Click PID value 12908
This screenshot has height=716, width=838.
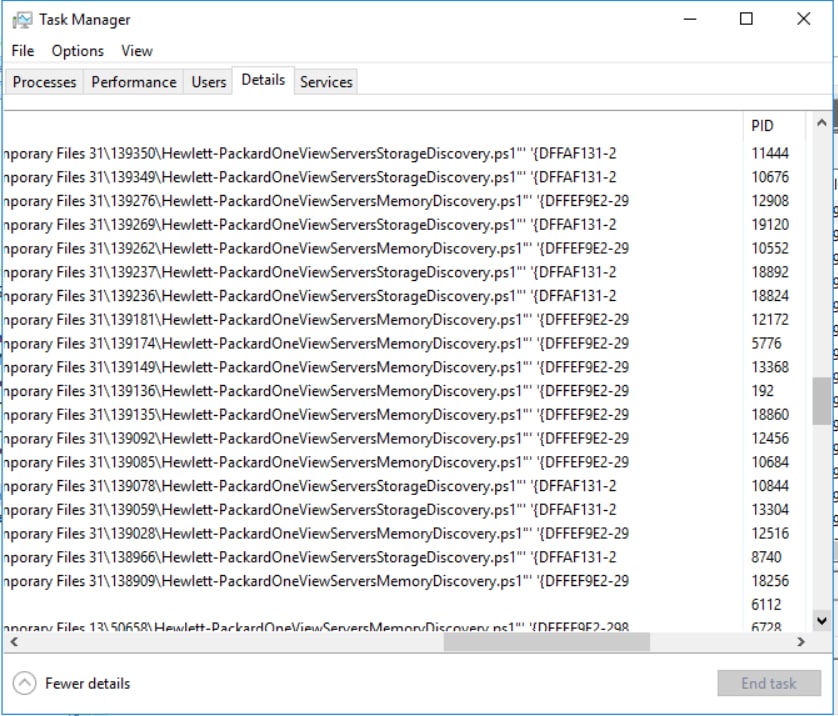point(770,201)
